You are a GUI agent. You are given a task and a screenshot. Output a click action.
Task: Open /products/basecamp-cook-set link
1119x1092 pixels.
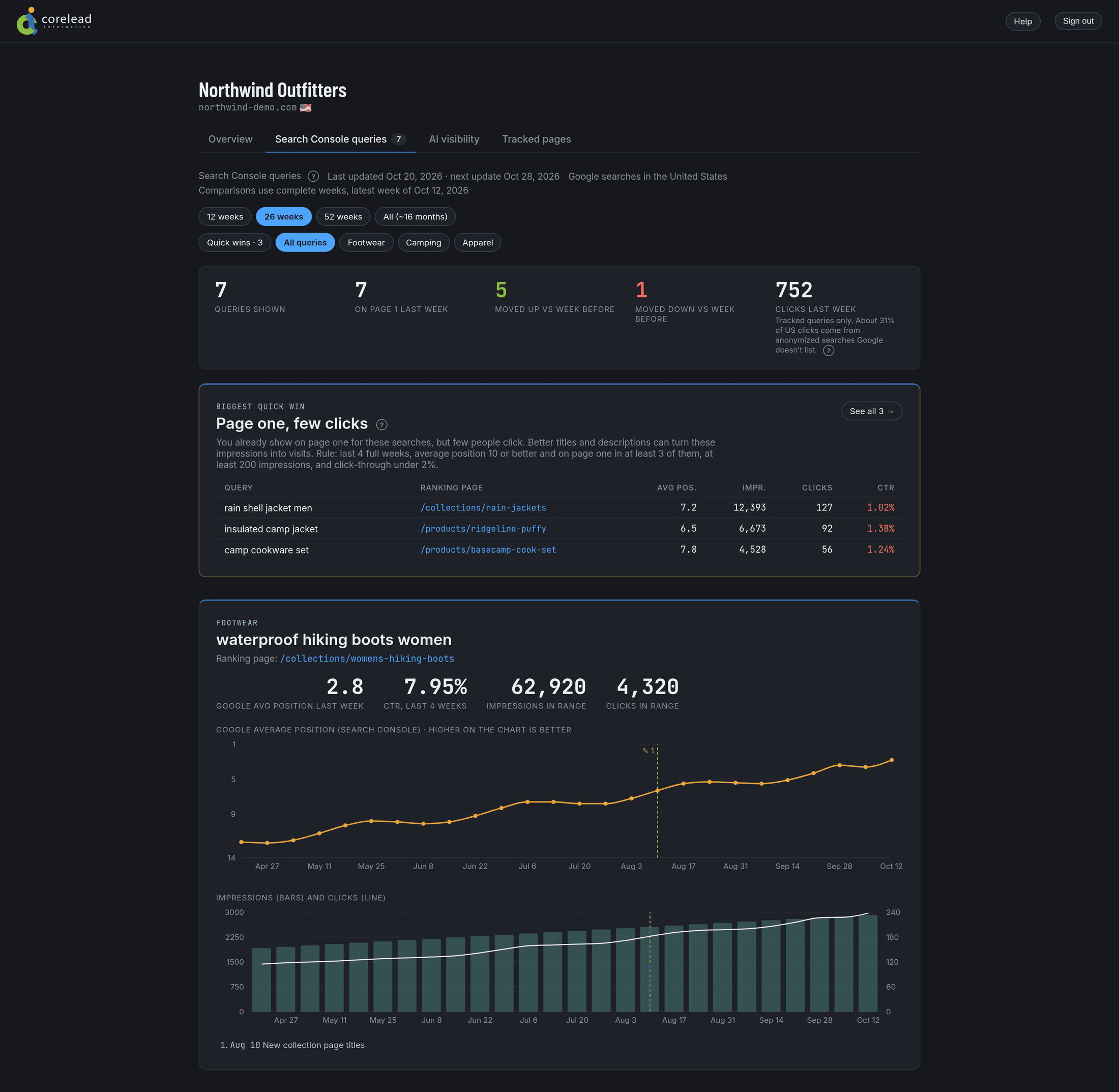coord(488,550)
